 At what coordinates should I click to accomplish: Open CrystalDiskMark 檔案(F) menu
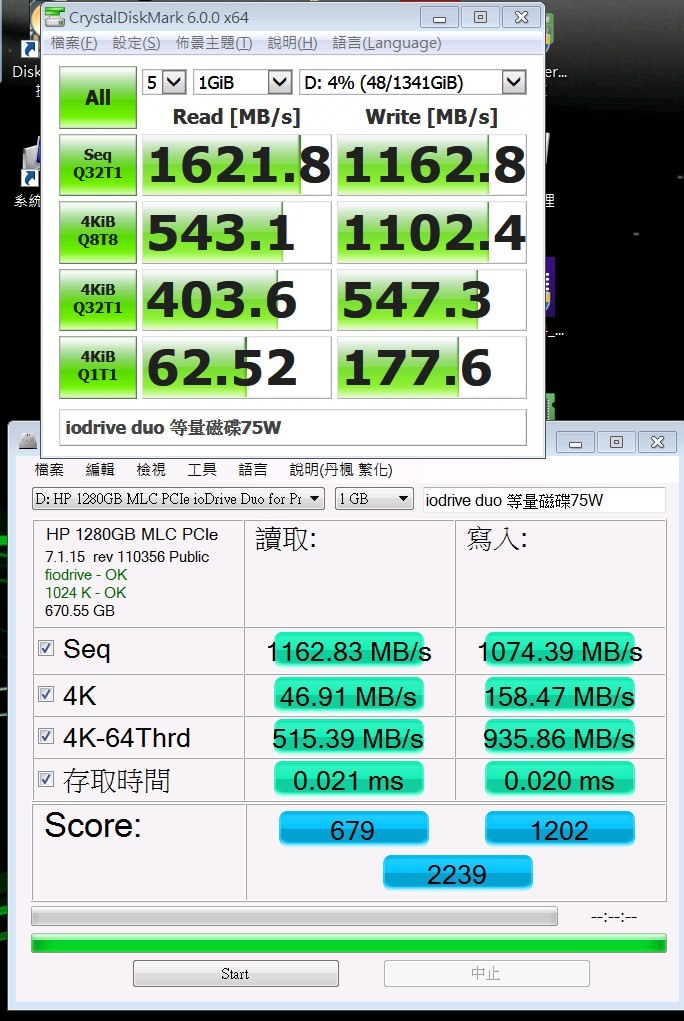74,44
